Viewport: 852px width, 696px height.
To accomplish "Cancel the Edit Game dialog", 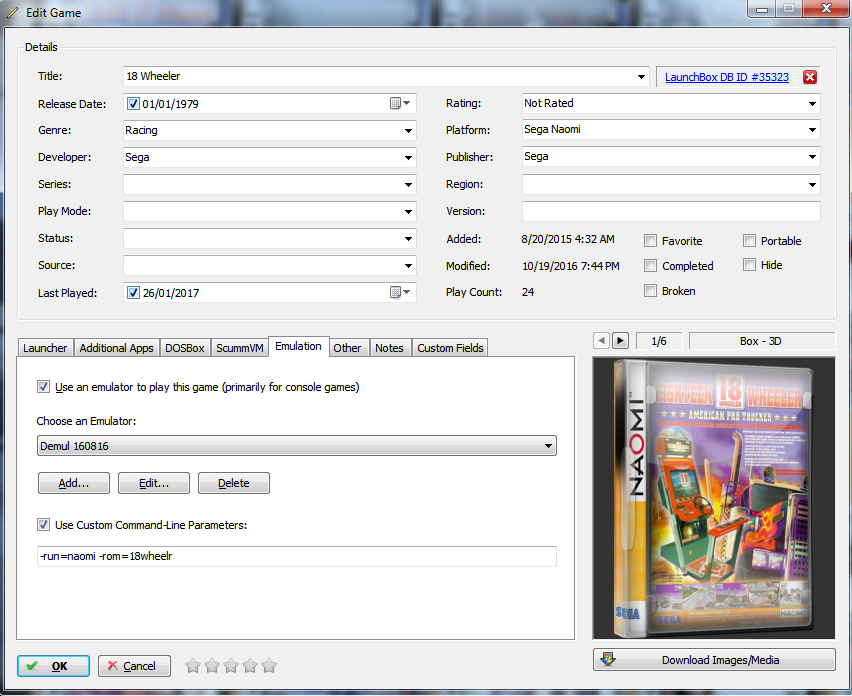I will [x=134, y=666].
